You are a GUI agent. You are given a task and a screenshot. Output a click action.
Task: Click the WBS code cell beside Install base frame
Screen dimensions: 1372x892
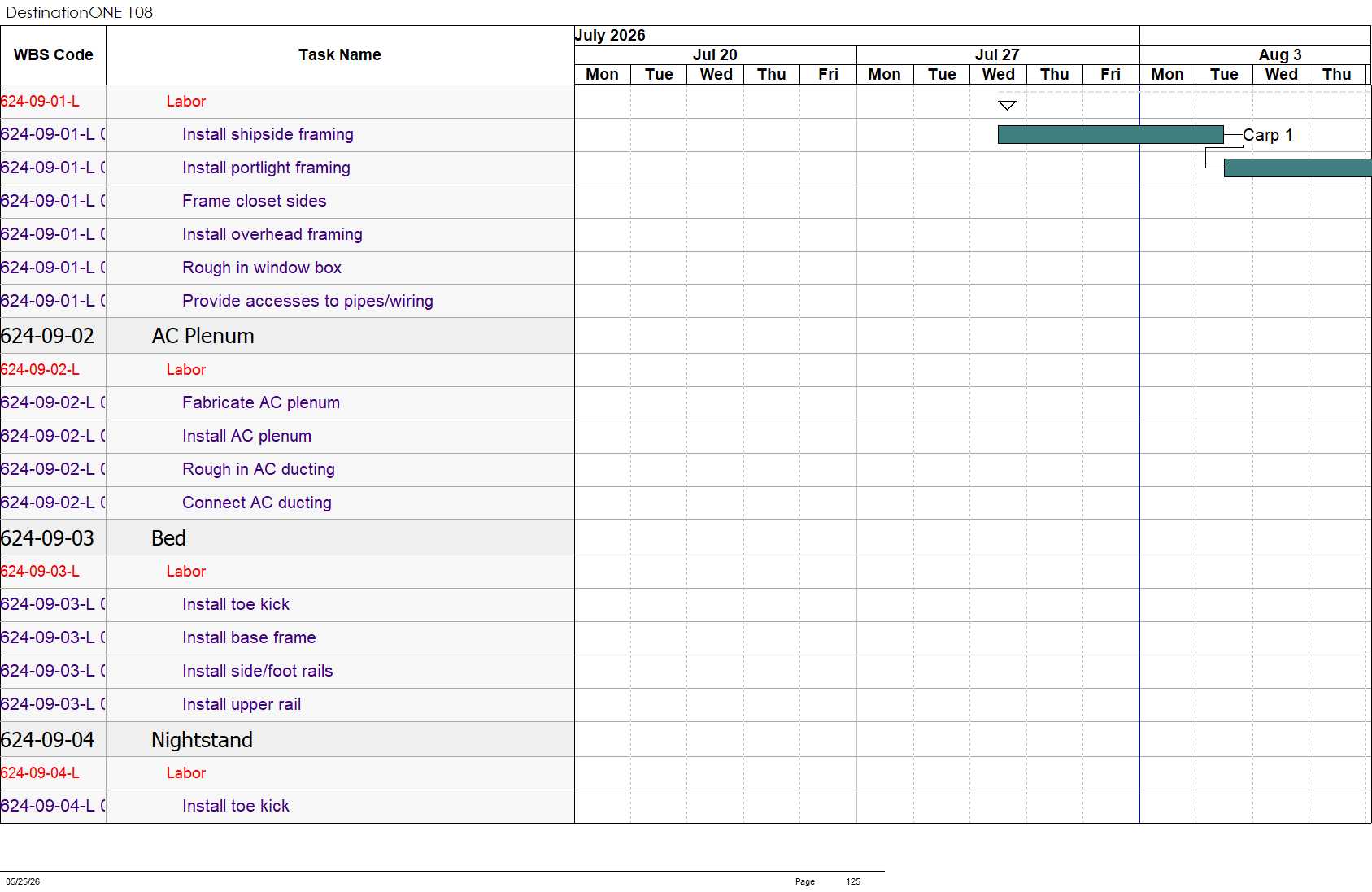coord(53,637)
